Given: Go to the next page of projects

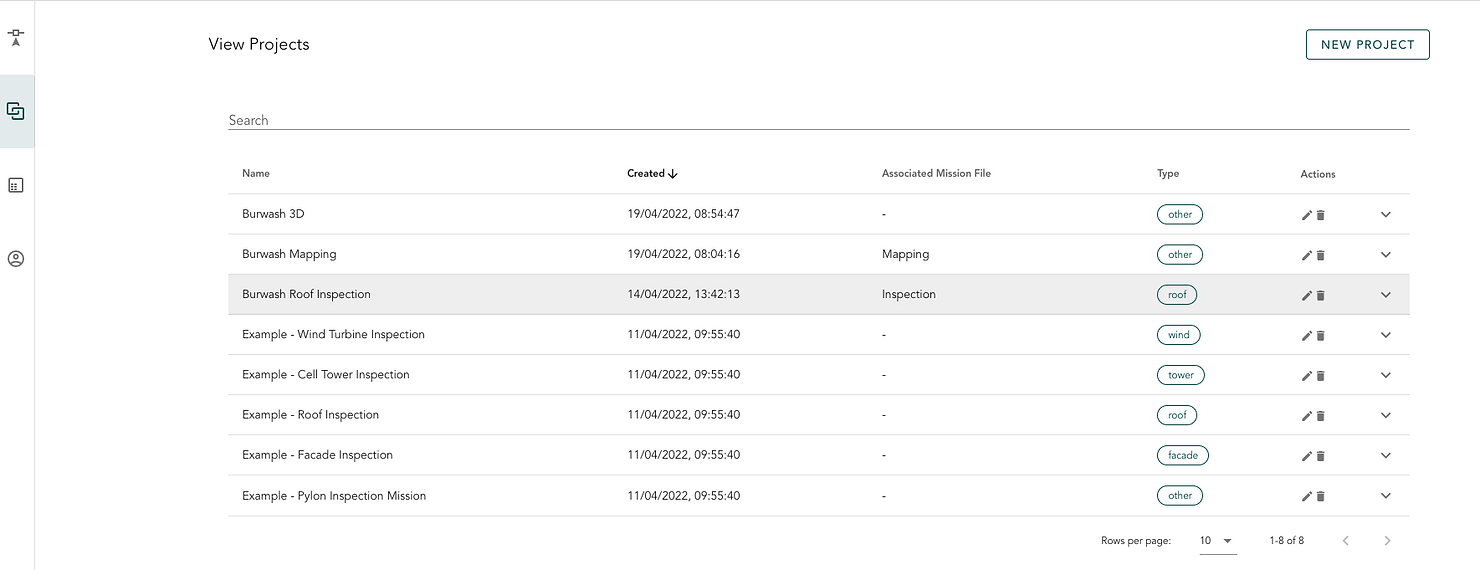Looking at the screenshot, I should click(1387, 541).
